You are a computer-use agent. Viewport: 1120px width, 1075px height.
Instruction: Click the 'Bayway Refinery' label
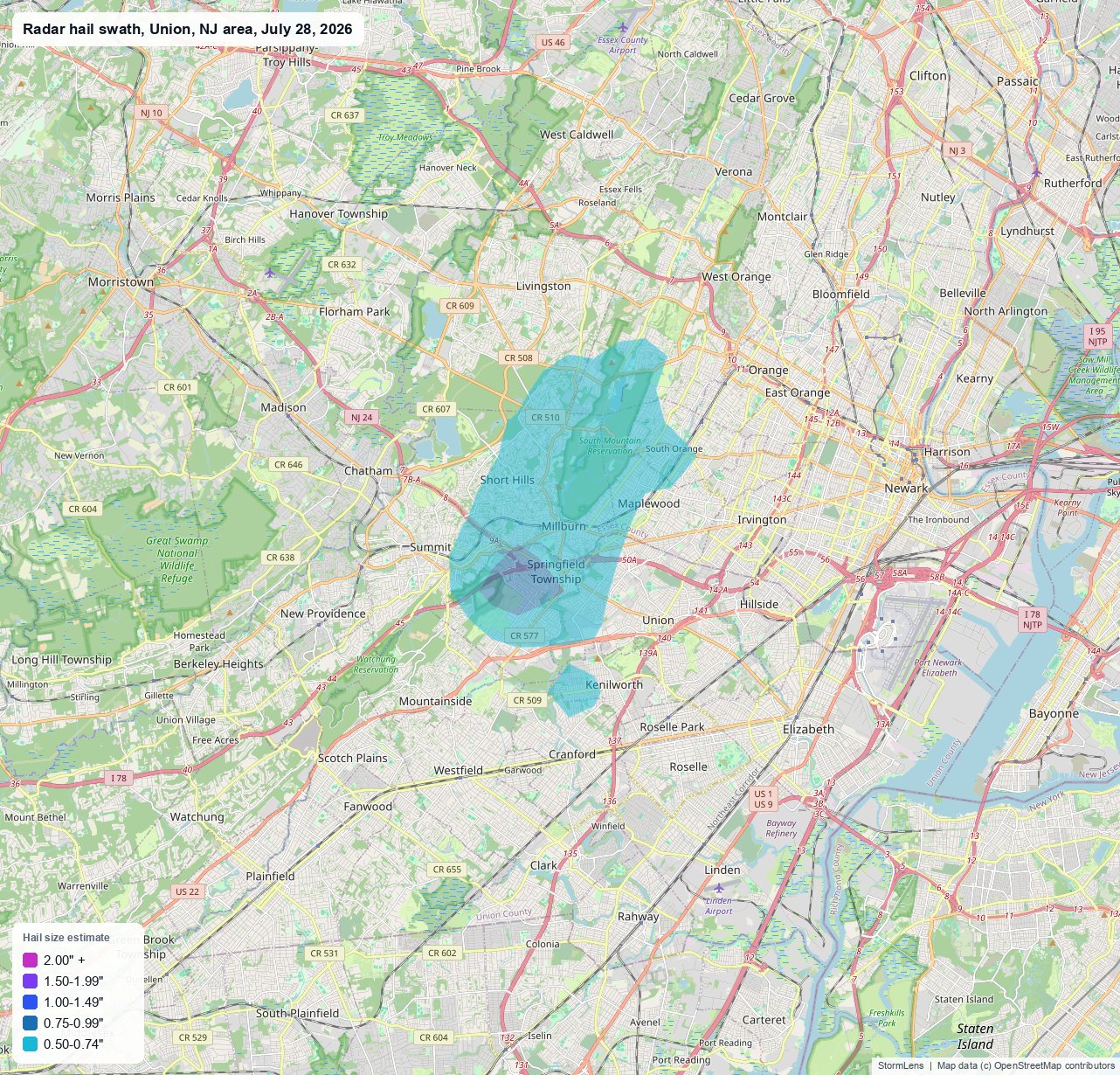click(781, 828)
